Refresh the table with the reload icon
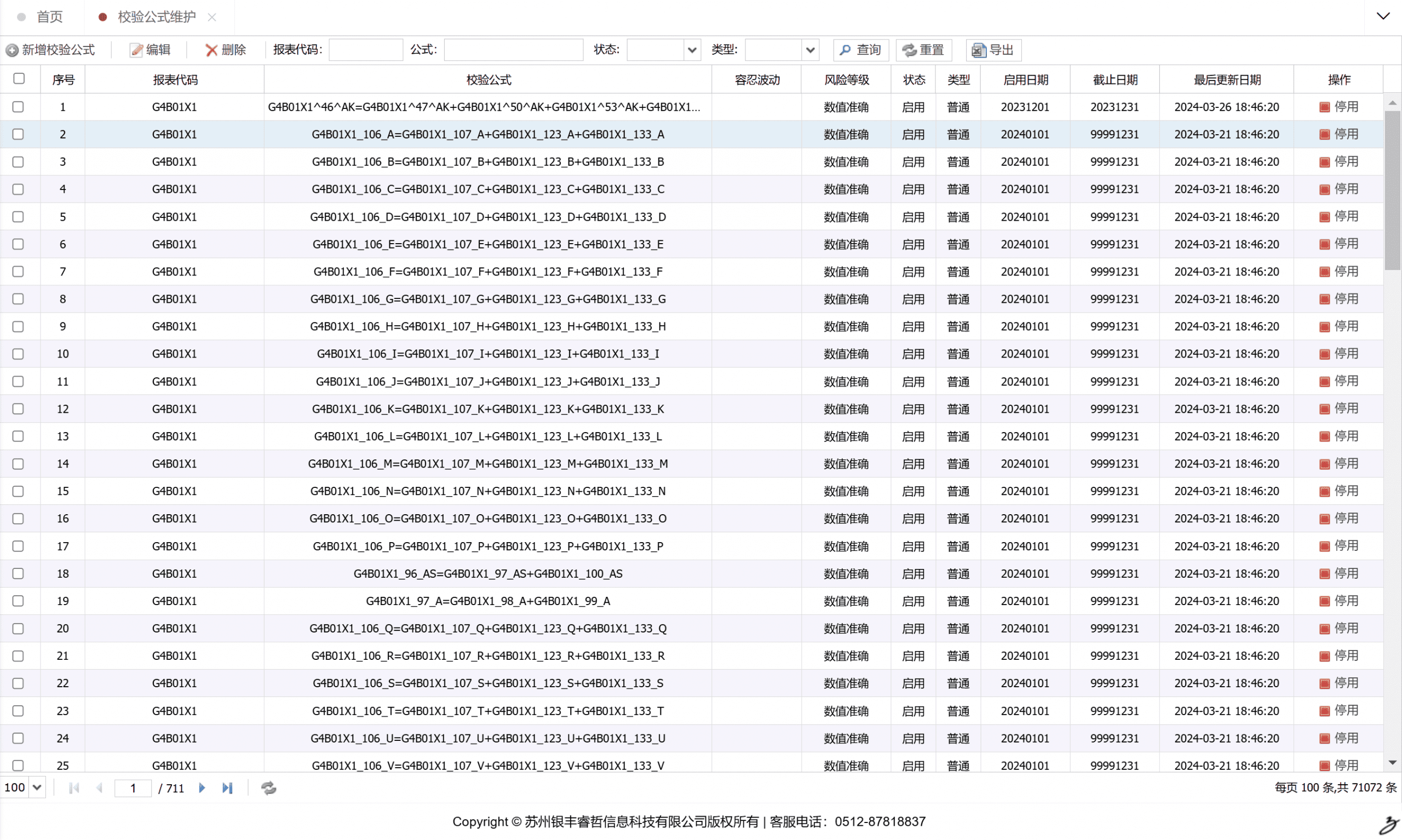This screenshot has width=1402, height=840. pos(268,788)
